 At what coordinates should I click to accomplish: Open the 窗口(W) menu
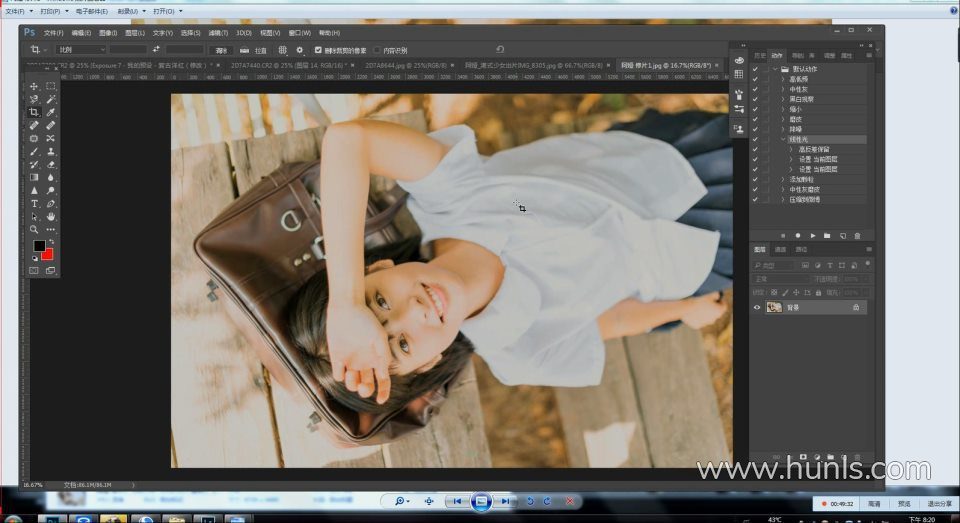tap(299, 33)
